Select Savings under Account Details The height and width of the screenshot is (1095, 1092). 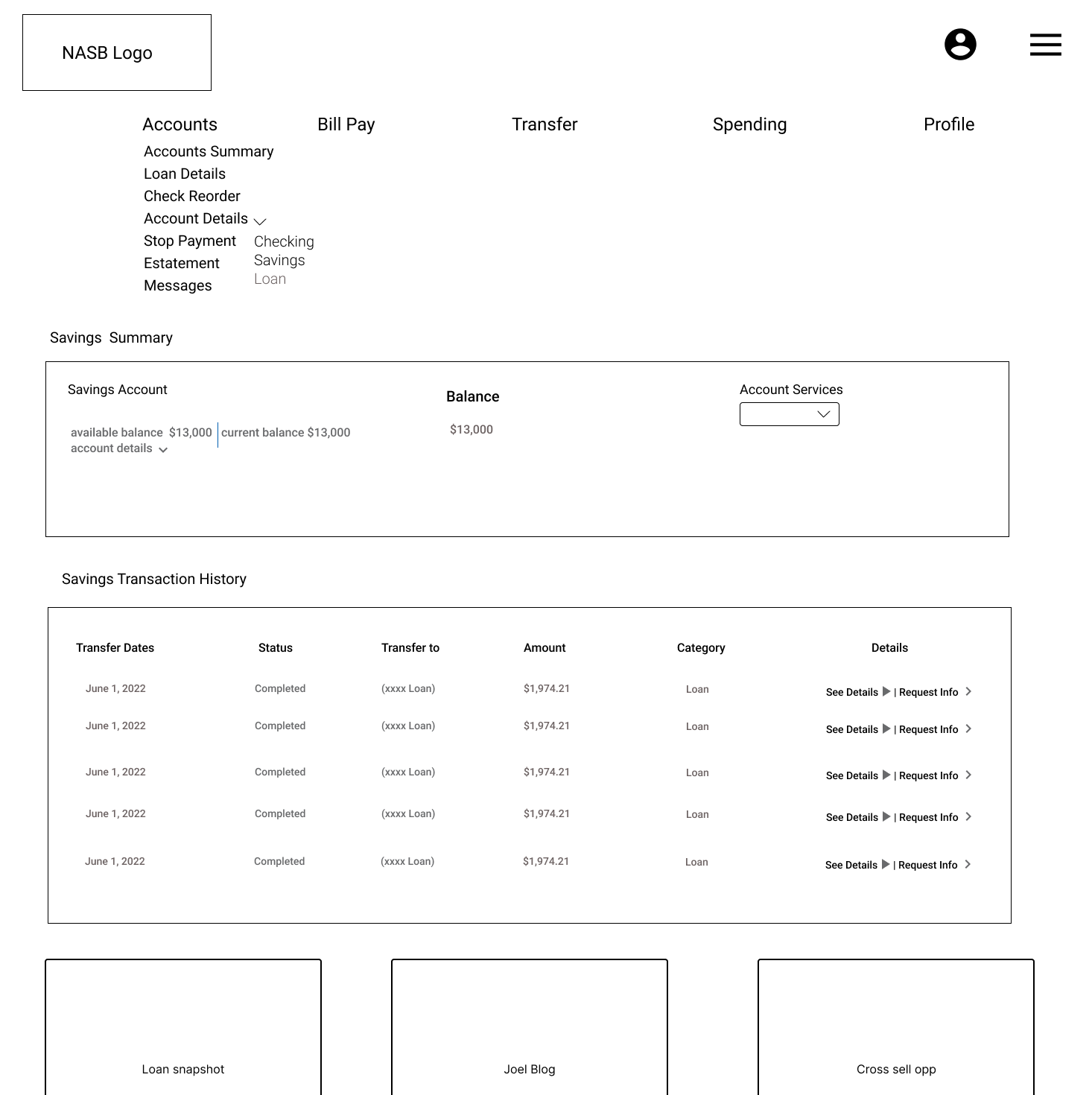pos(279,260)
